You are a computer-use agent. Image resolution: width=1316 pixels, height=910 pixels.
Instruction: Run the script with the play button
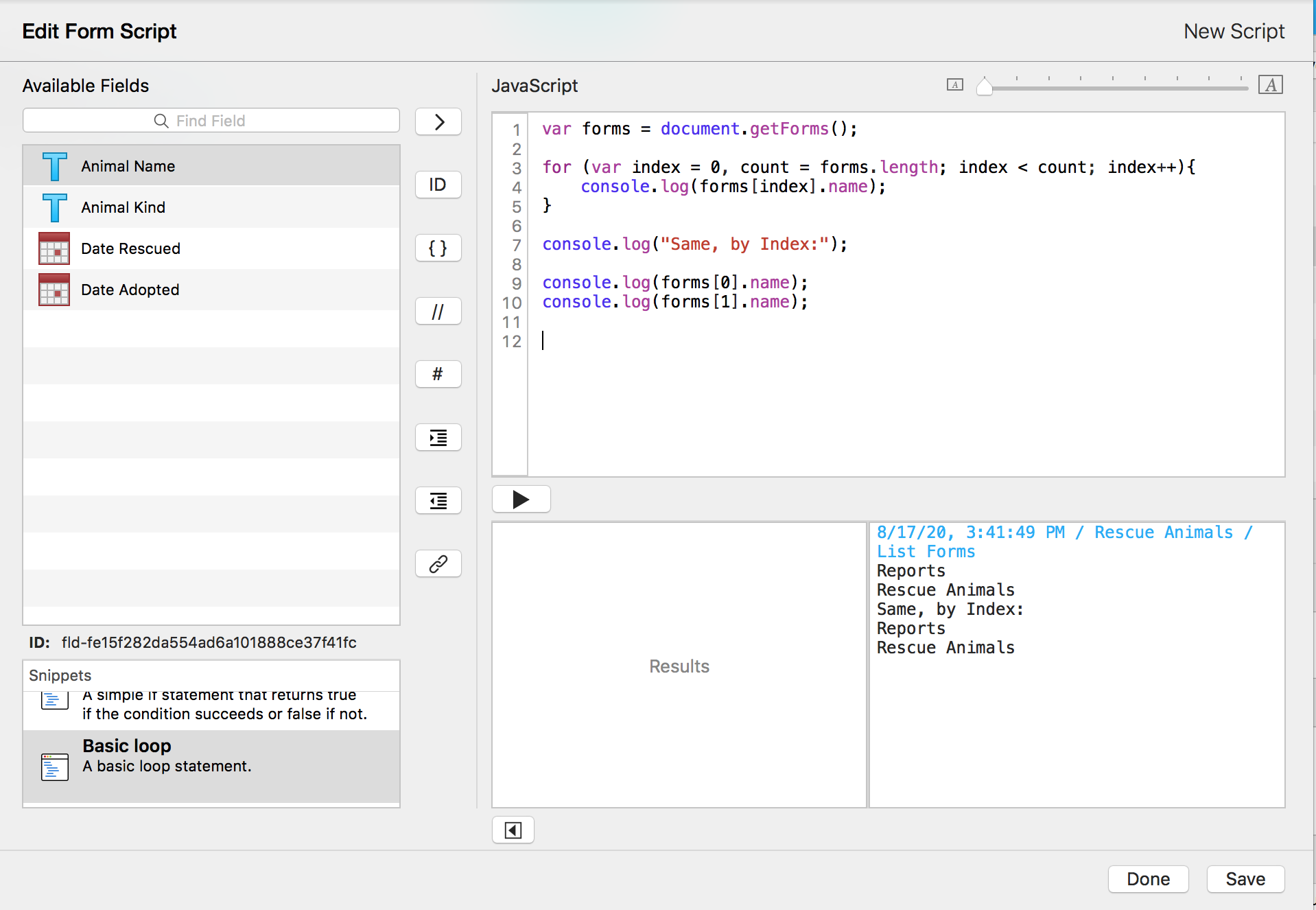[x=521, y=500]
